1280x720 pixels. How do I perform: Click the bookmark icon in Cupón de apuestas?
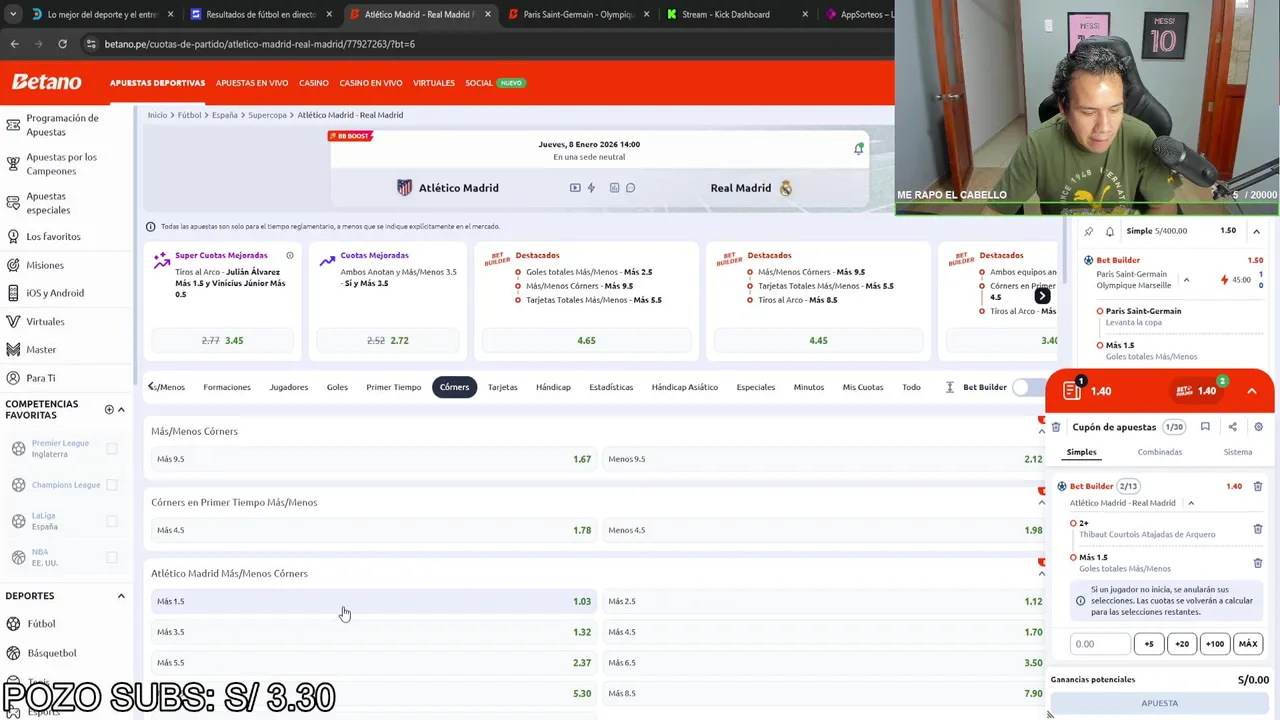coord(1205,427)
